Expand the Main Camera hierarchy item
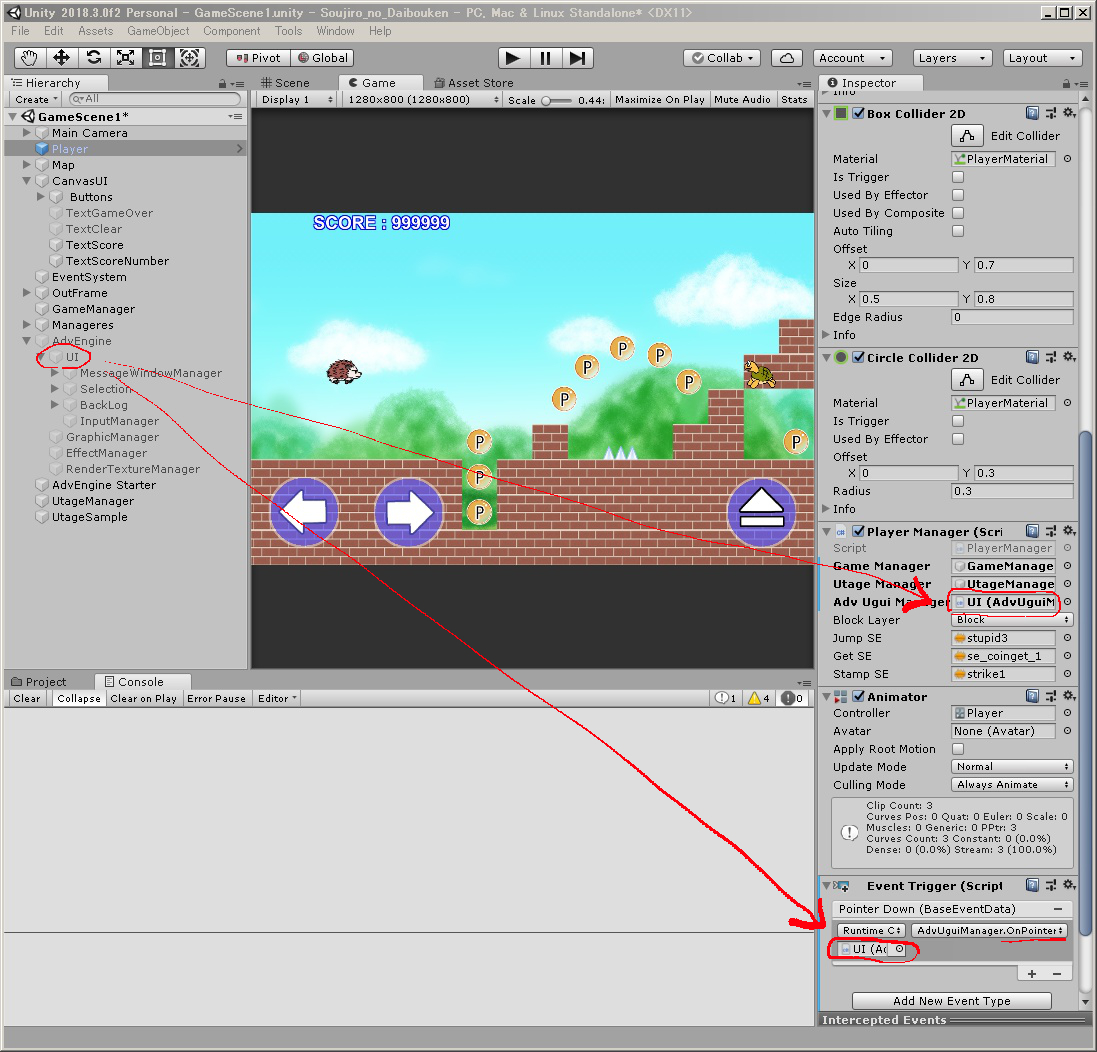Screen dimensions: 1097x1052 [x=27, y=133]
